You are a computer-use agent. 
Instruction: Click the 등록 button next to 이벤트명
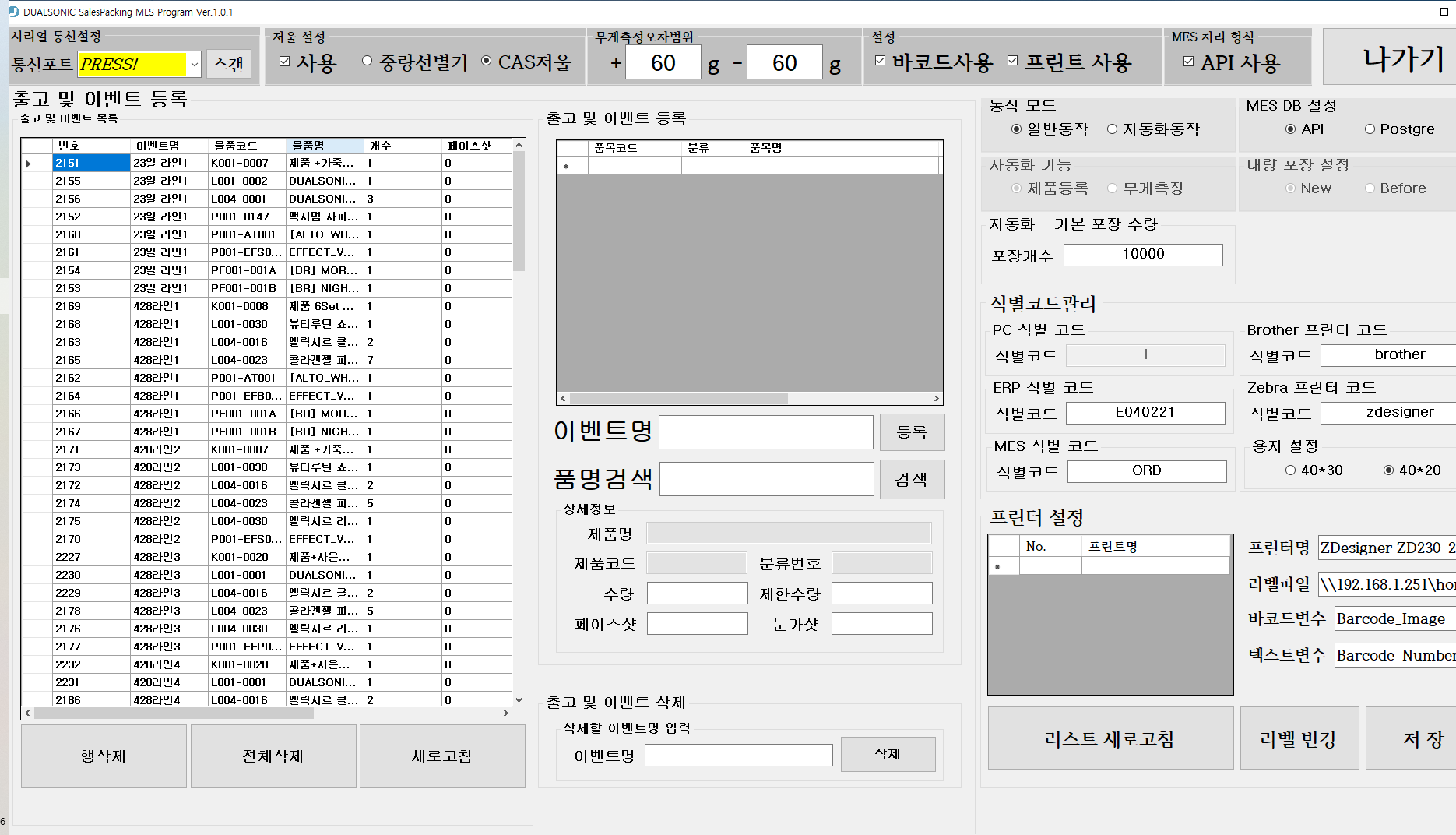tap(912, 432)
